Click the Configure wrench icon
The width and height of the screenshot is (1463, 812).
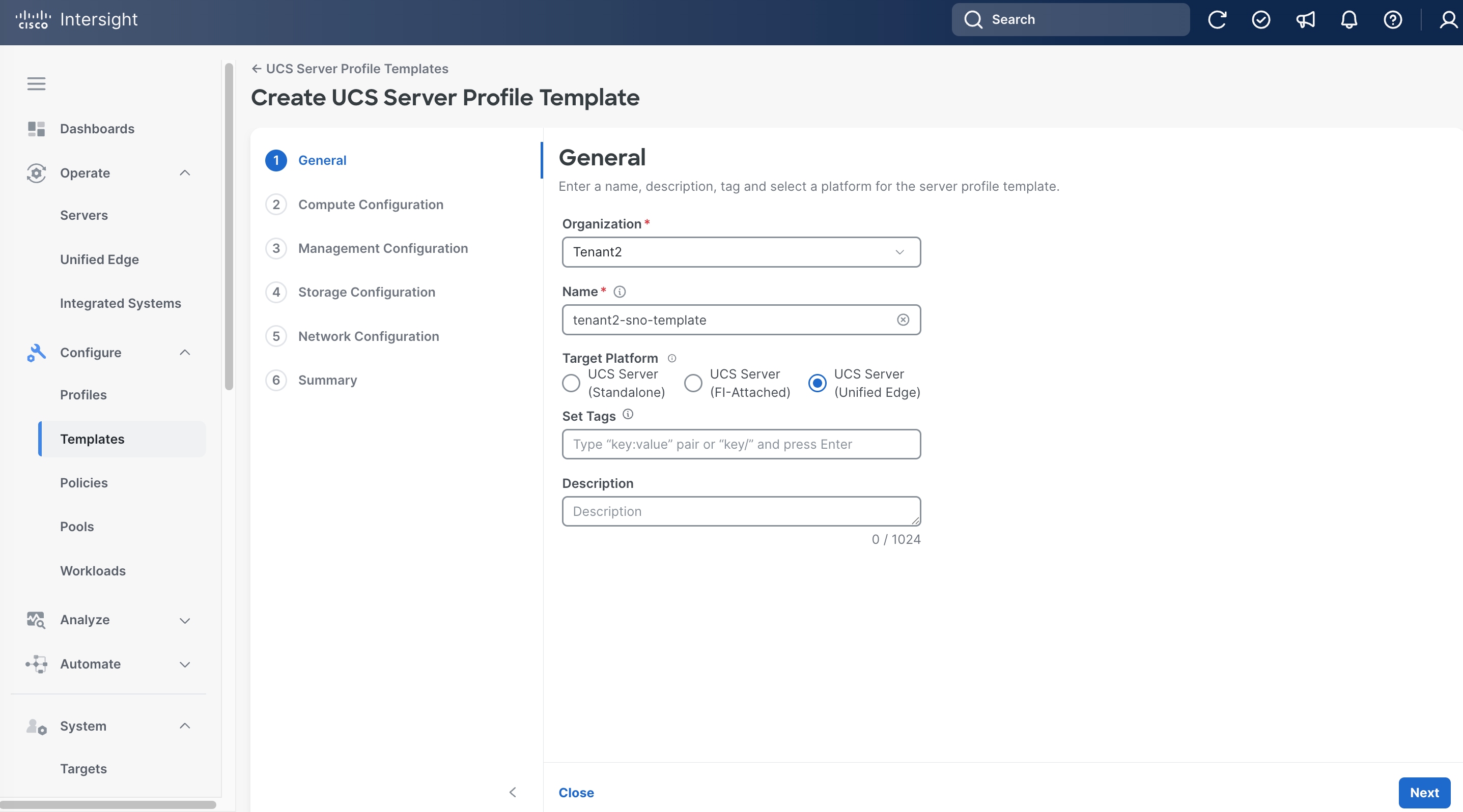click(x=36, y=353)
